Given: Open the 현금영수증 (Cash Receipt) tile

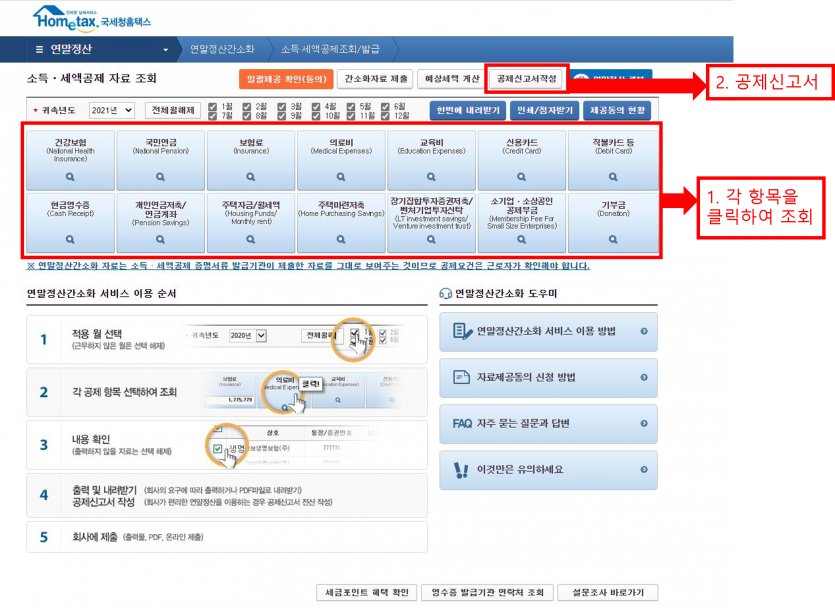Looking at the screenshot, I should [x=70, y=222].
